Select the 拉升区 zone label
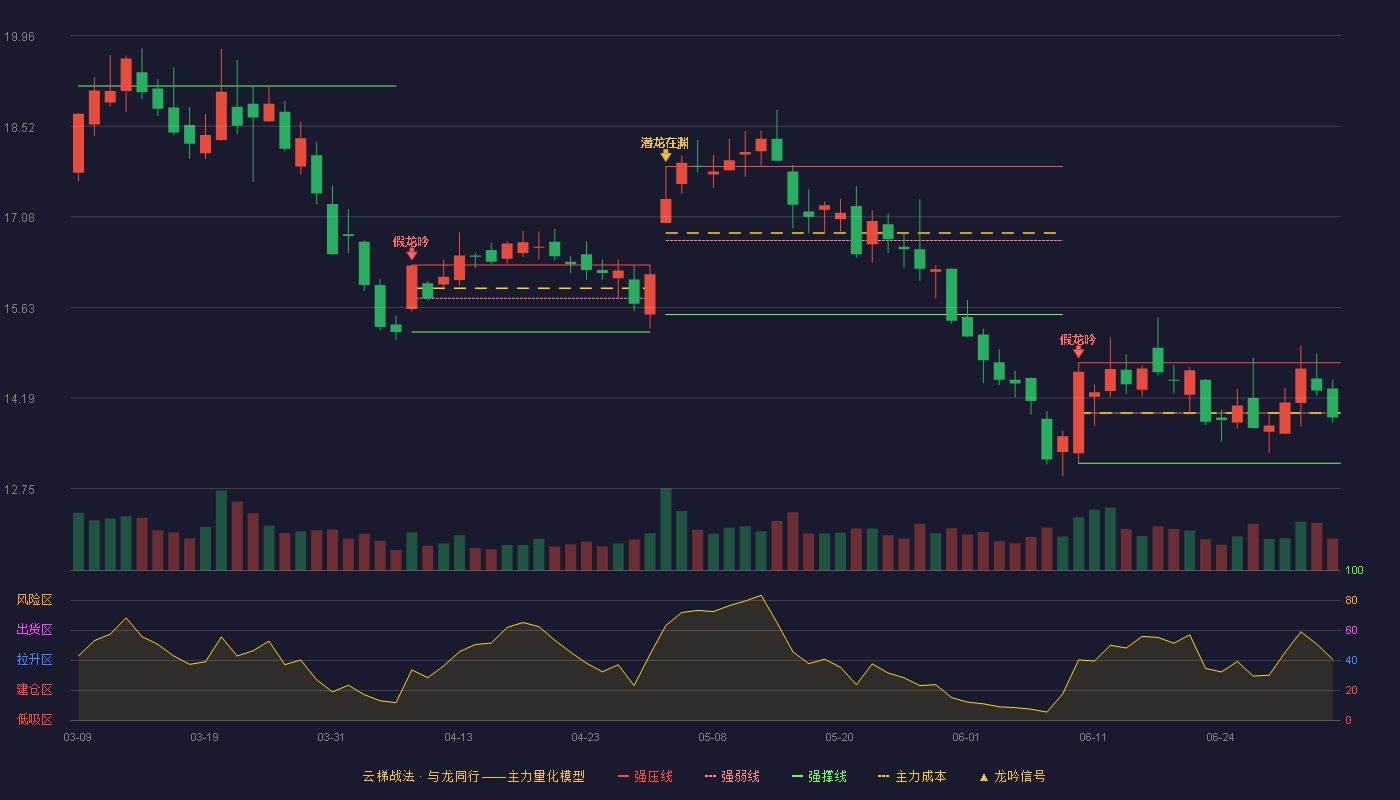This screenshot has width=1400, height=800. click(x=34, y=660)
